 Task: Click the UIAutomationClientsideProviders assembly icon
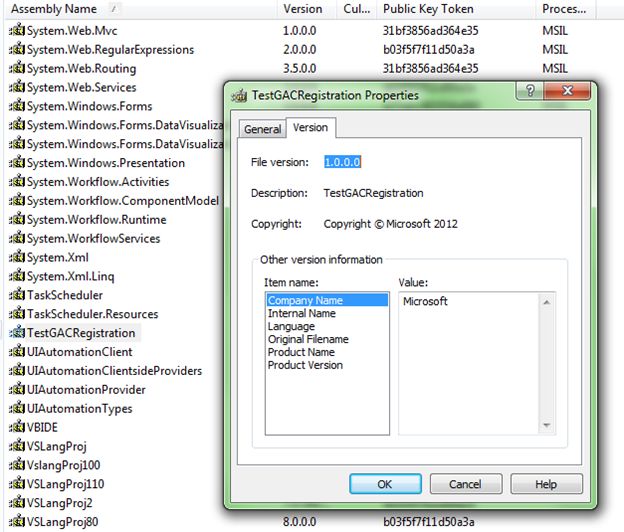pos(17,370)
